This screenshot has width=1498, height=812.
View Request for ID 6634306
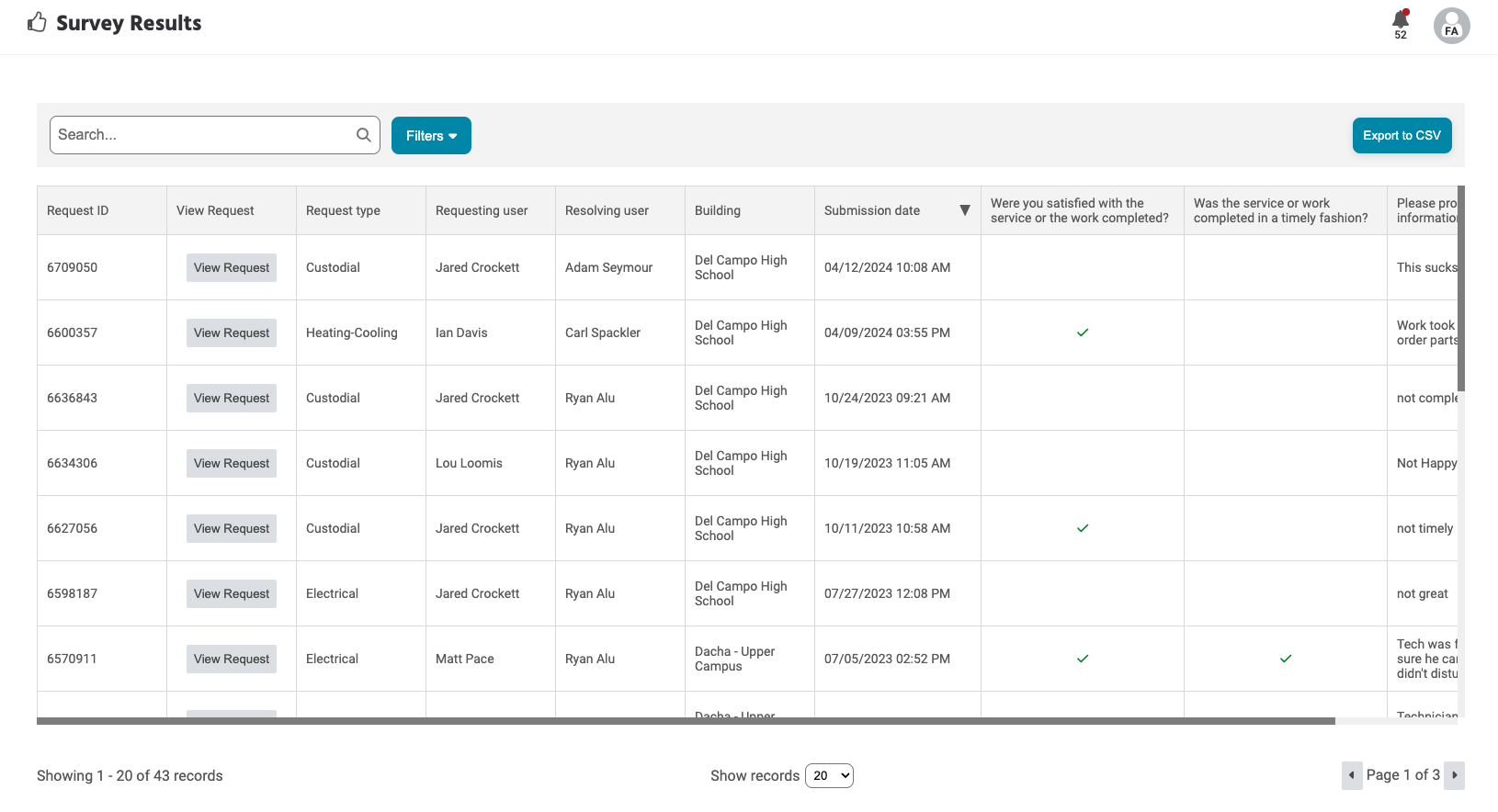pyautogui.click(x=232, y=463)
